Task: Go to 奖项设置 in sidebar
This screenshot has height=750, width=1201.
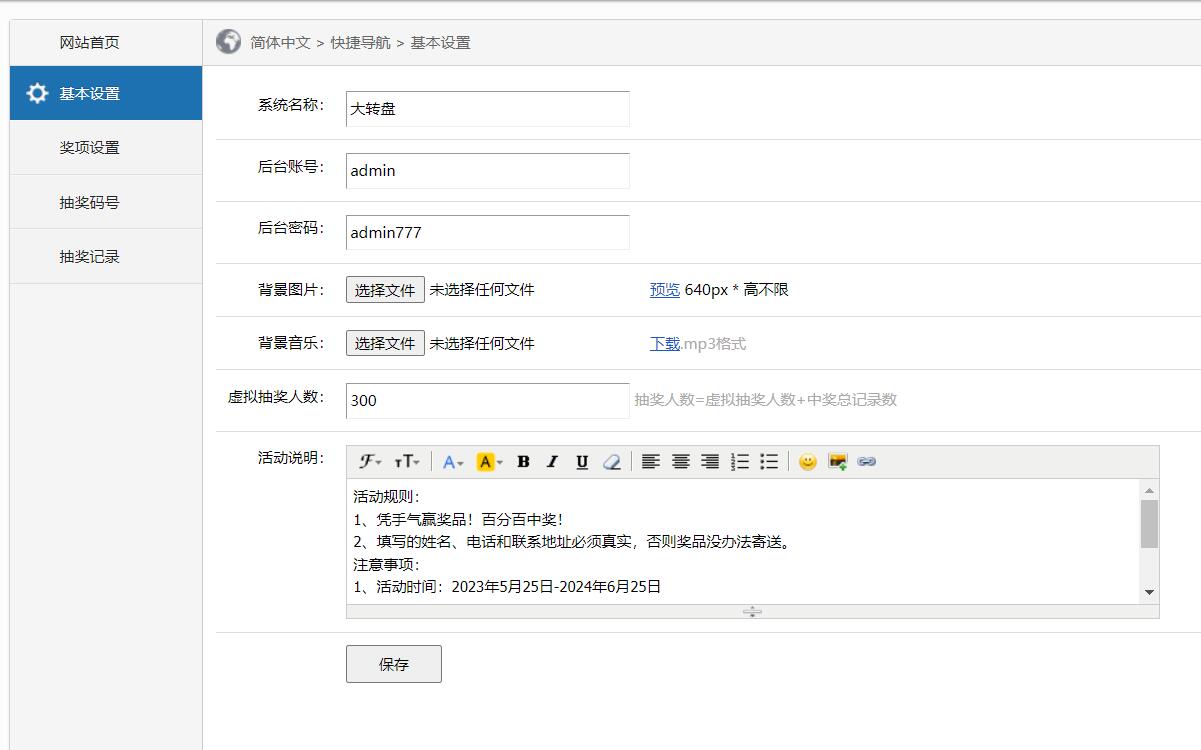Action: click(89, 148)
